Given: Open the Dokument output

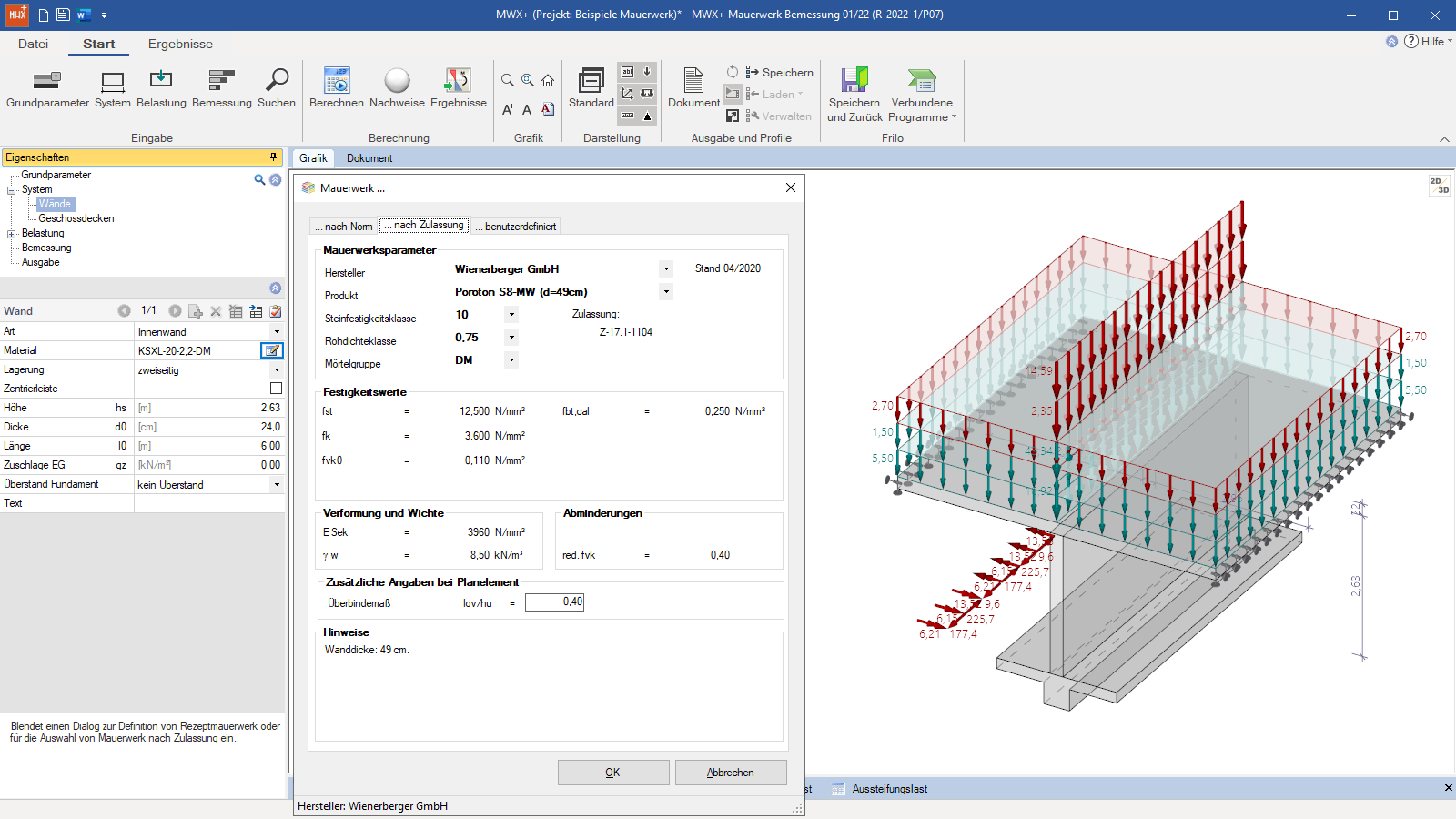Looking at the screenshot, I should (x=693, y=88).
